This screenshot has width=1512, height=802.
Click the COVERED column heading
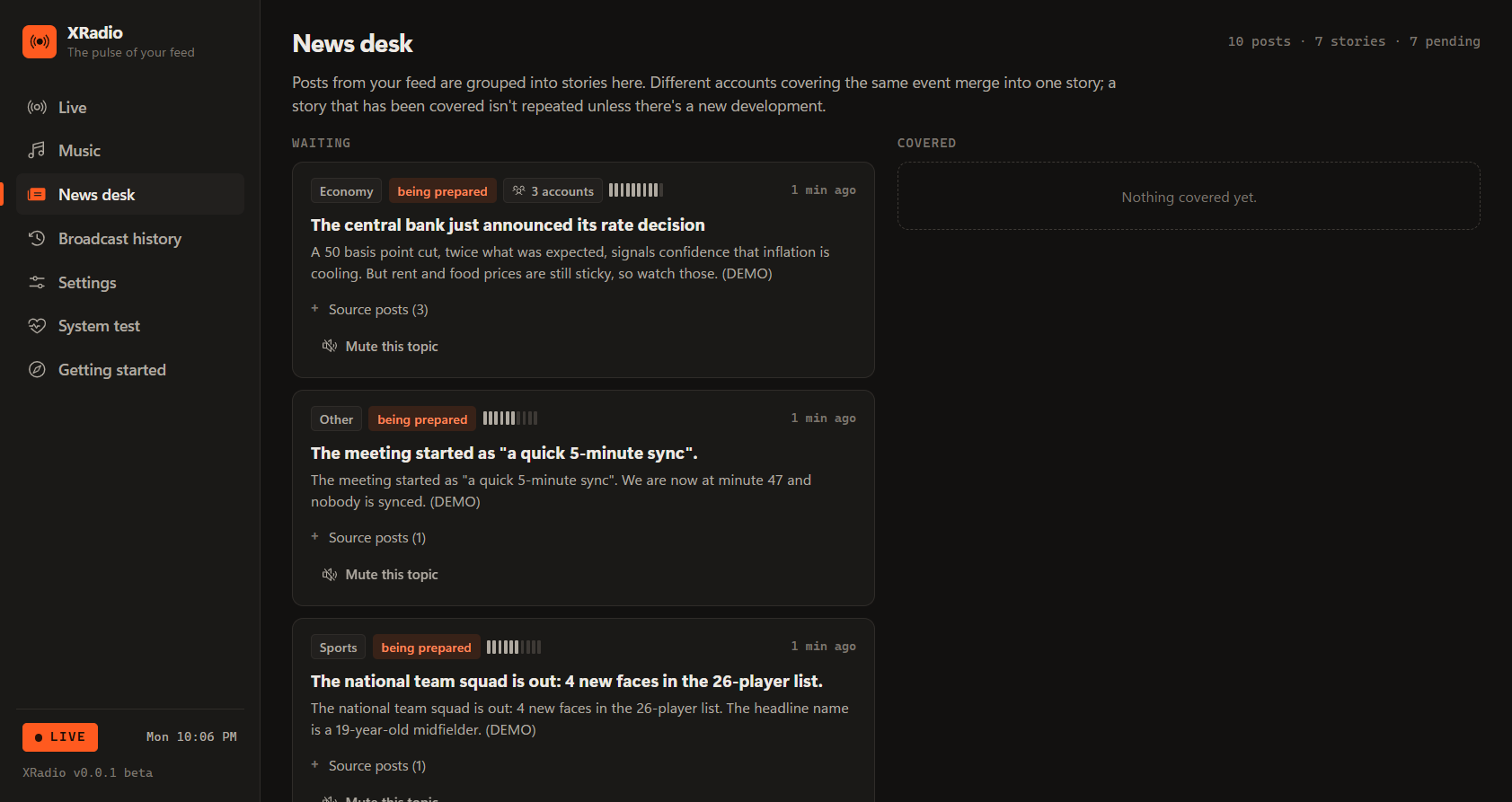point(926,144)
